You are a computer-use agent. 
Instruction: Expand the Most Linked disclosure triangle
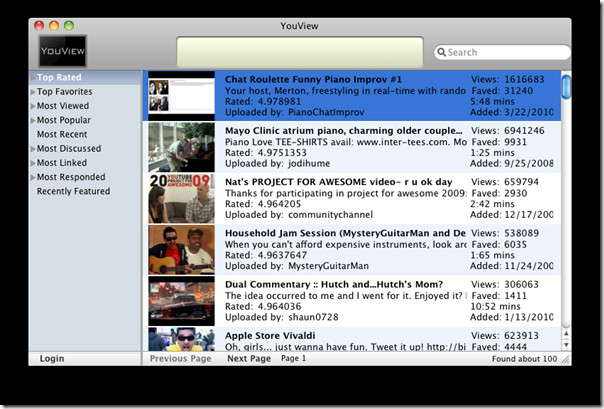click(33, 163)
